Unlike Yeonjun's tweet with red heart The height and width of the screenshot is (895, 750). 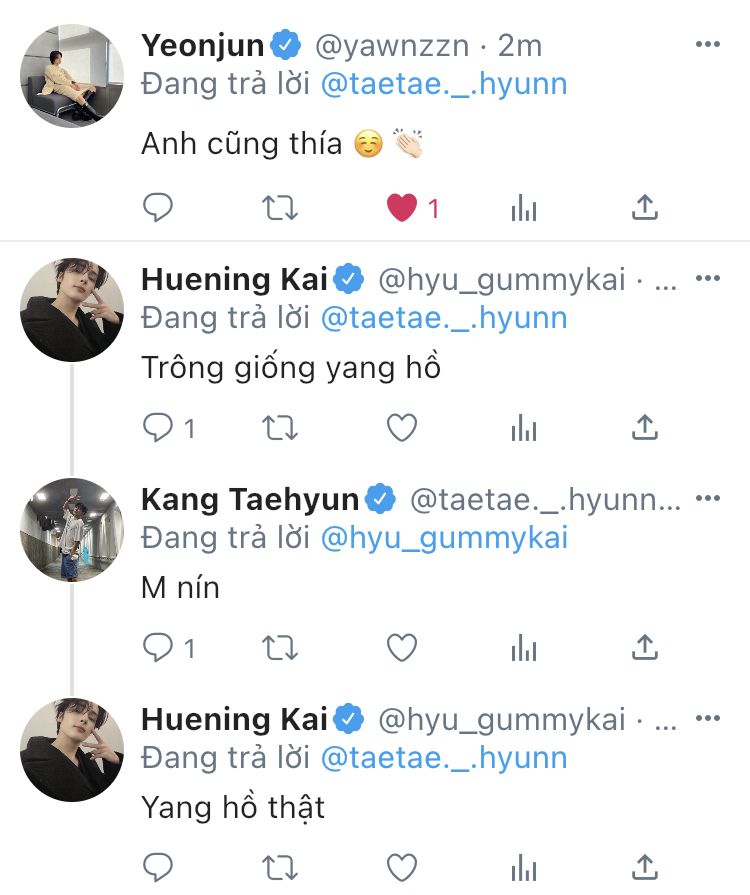[x=402, y=208]
